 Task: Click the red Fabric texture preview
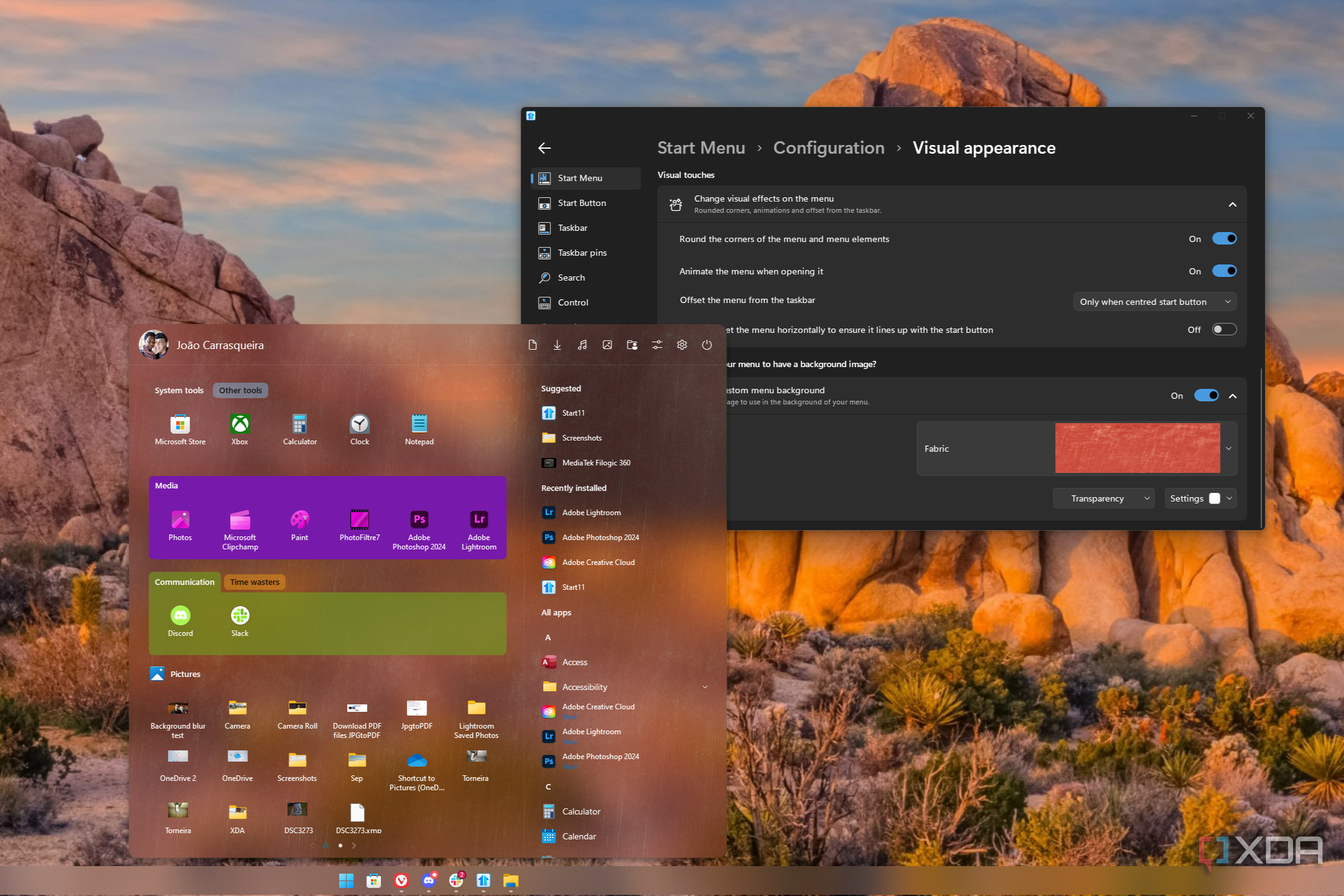click(x=1137, y=448)
